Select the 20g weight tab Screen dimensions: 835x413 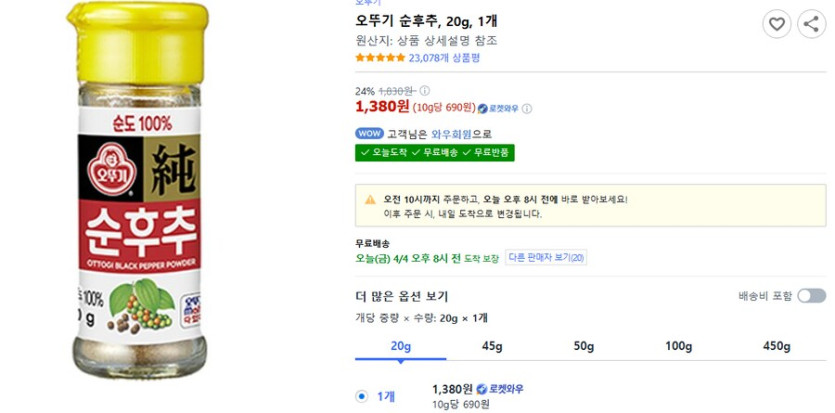click(x=401, y=346)
